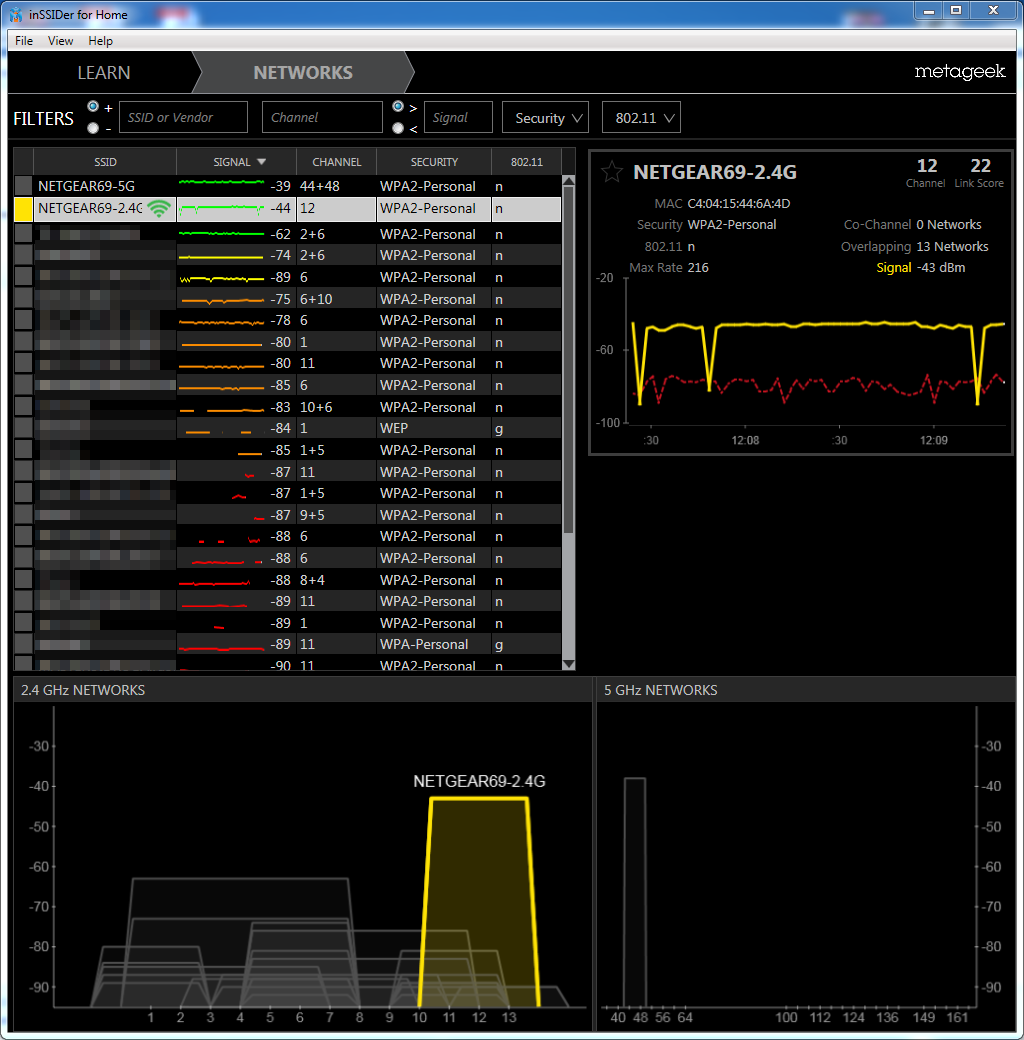Click the 5 GHz NETWORKS panel title
The image size is (1024, 1040).
point(661,690)
